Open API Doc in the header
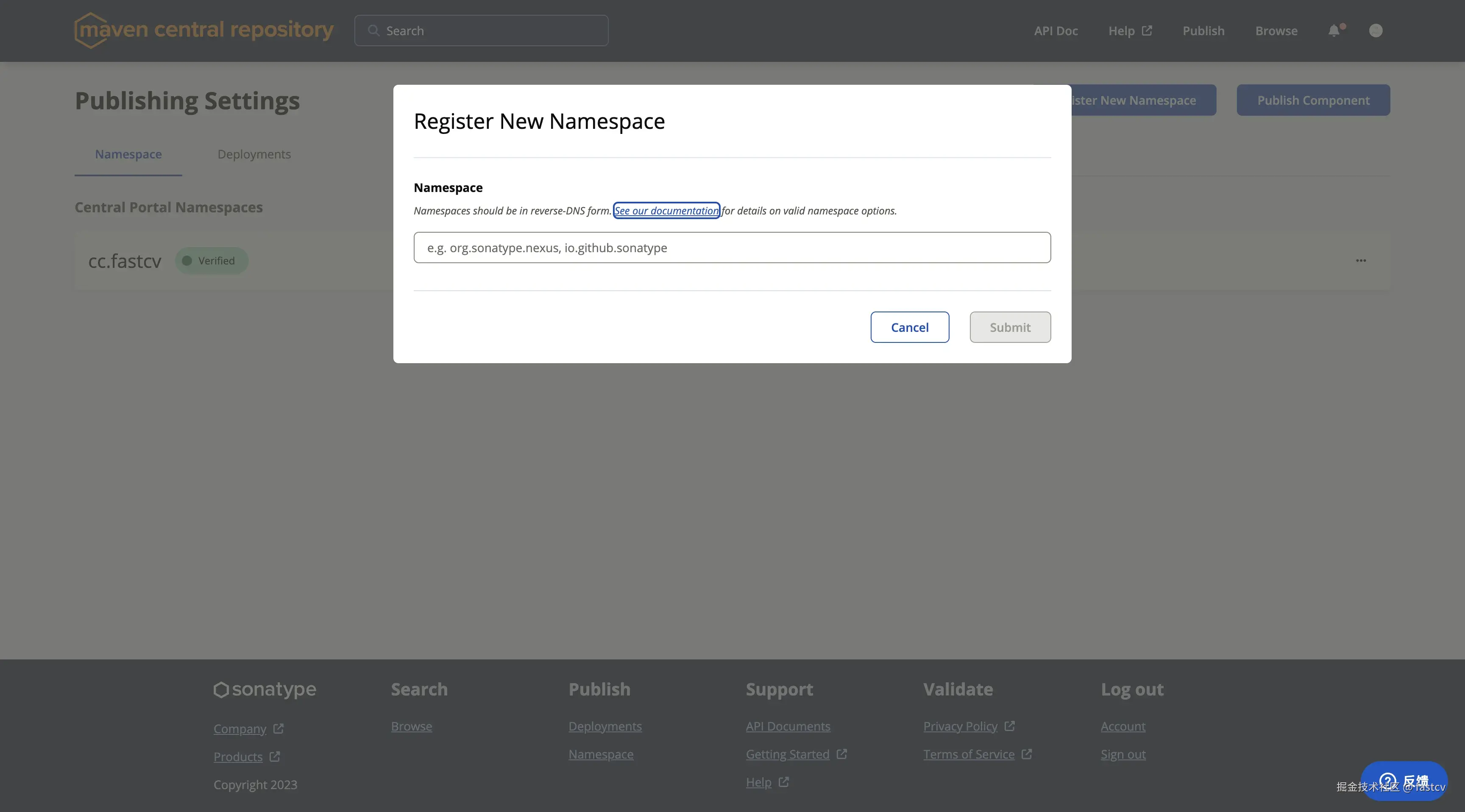 [x=1056, y=31]
